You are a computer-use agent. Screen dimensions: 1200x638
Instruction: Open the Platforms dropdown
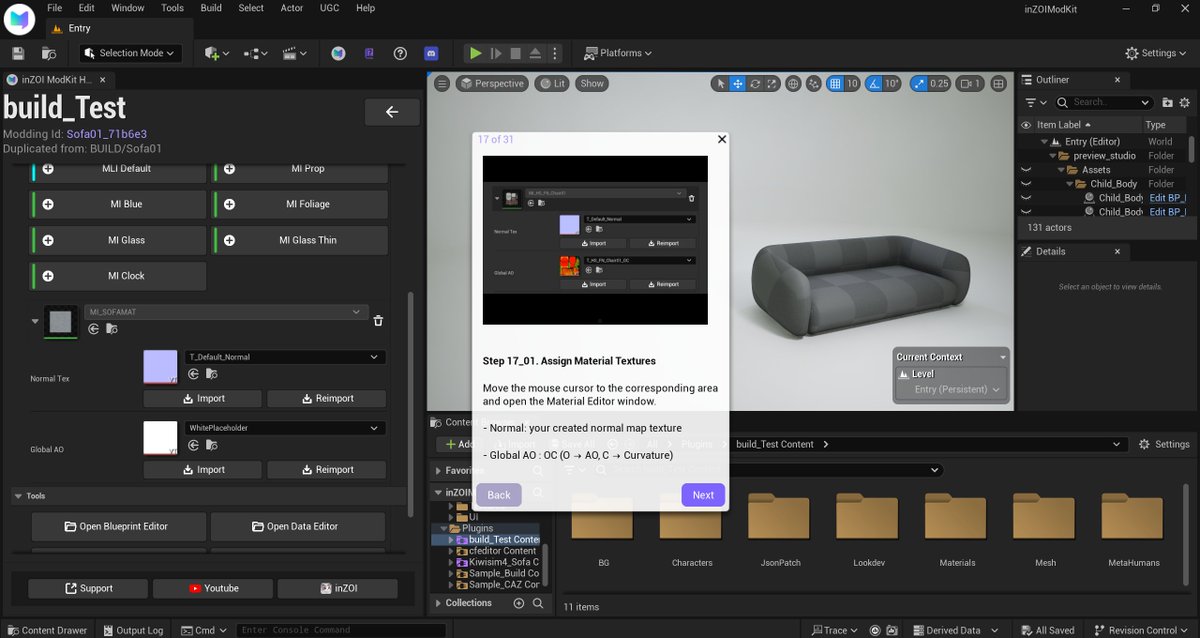click(x=617, y=53)
